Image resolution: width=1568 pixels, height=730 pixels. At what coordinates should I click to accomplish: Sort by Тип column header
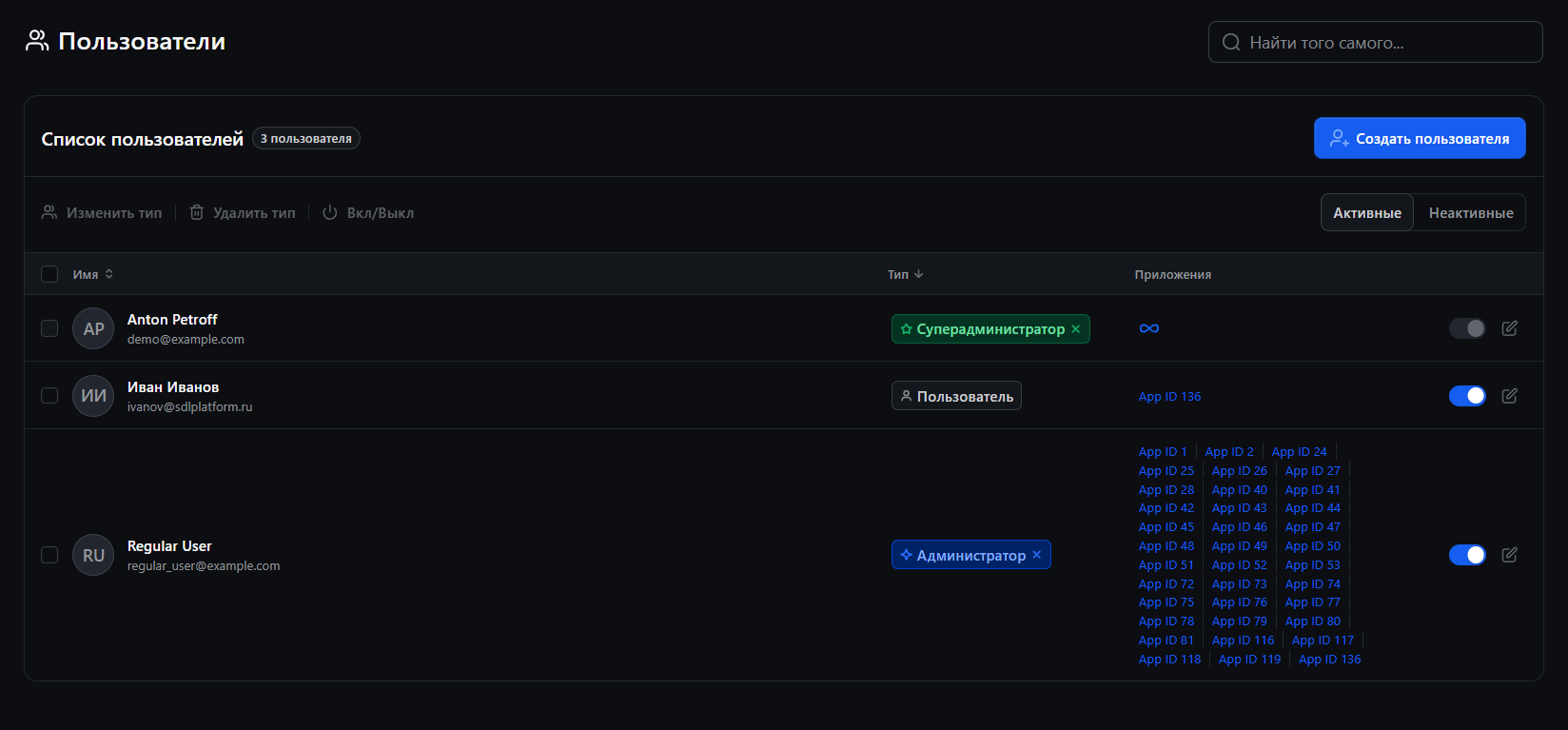point(906,274)
